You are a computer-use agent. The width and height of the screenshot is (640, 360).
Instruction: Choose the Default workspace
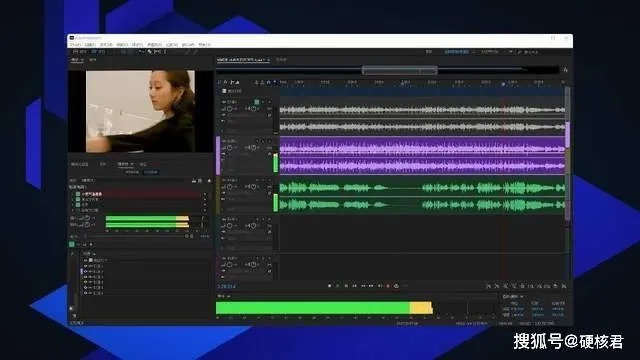pyautogui.click(x=429, y=52)
